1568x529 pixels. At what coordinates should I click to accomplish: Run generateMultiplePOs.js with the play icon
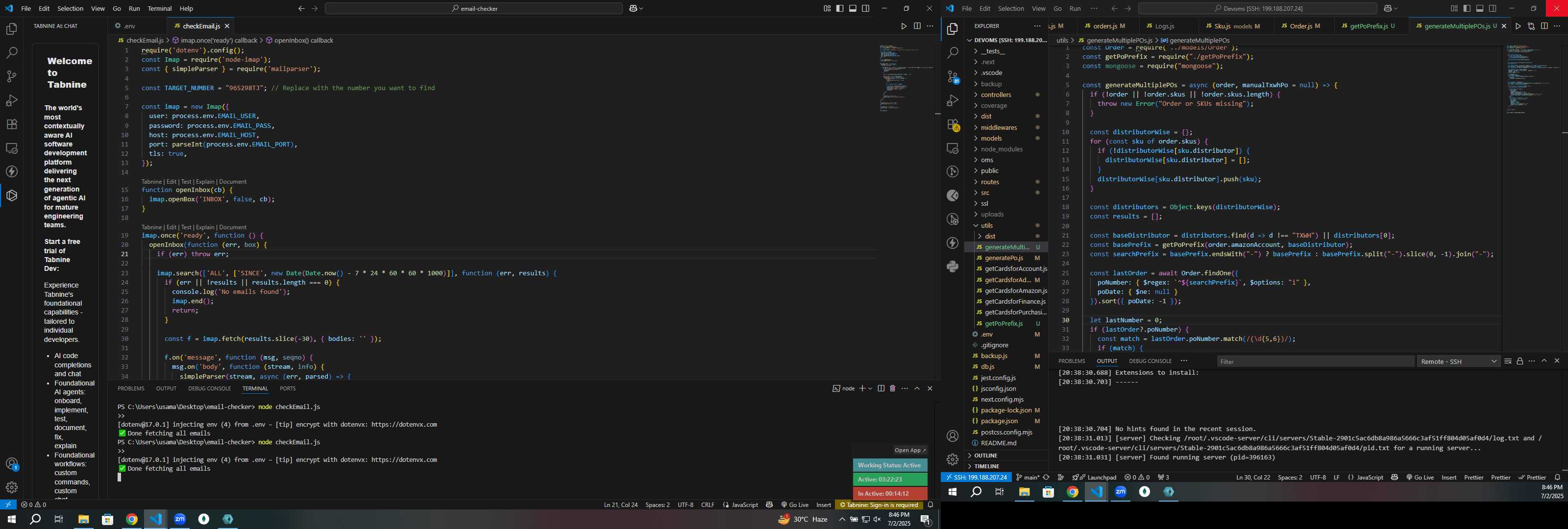point(1518,26)
